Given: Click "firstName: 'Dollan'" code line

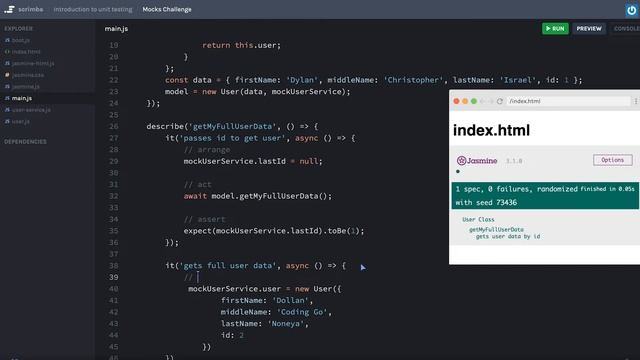Looking at the screenshot, I should click(x=267, y=300).
